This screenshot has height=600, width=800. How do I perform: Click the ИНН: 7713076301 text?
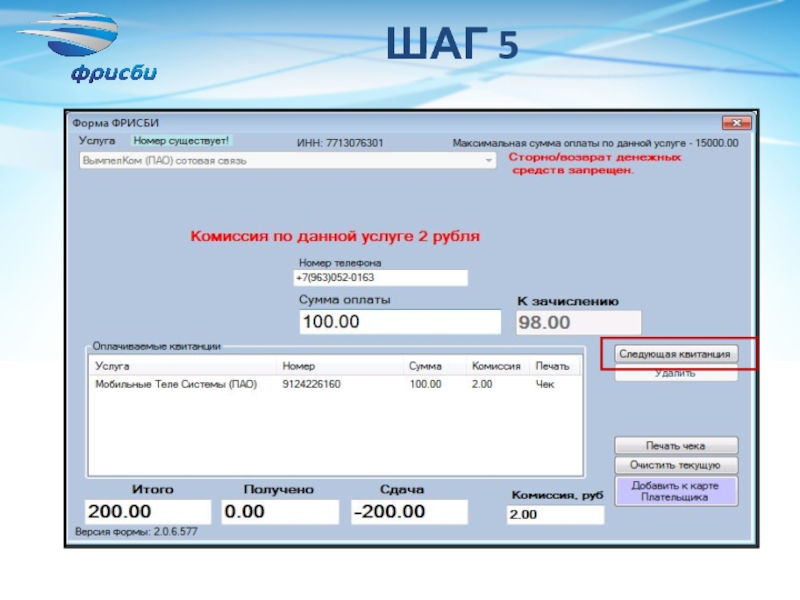(x=340, y=143)
